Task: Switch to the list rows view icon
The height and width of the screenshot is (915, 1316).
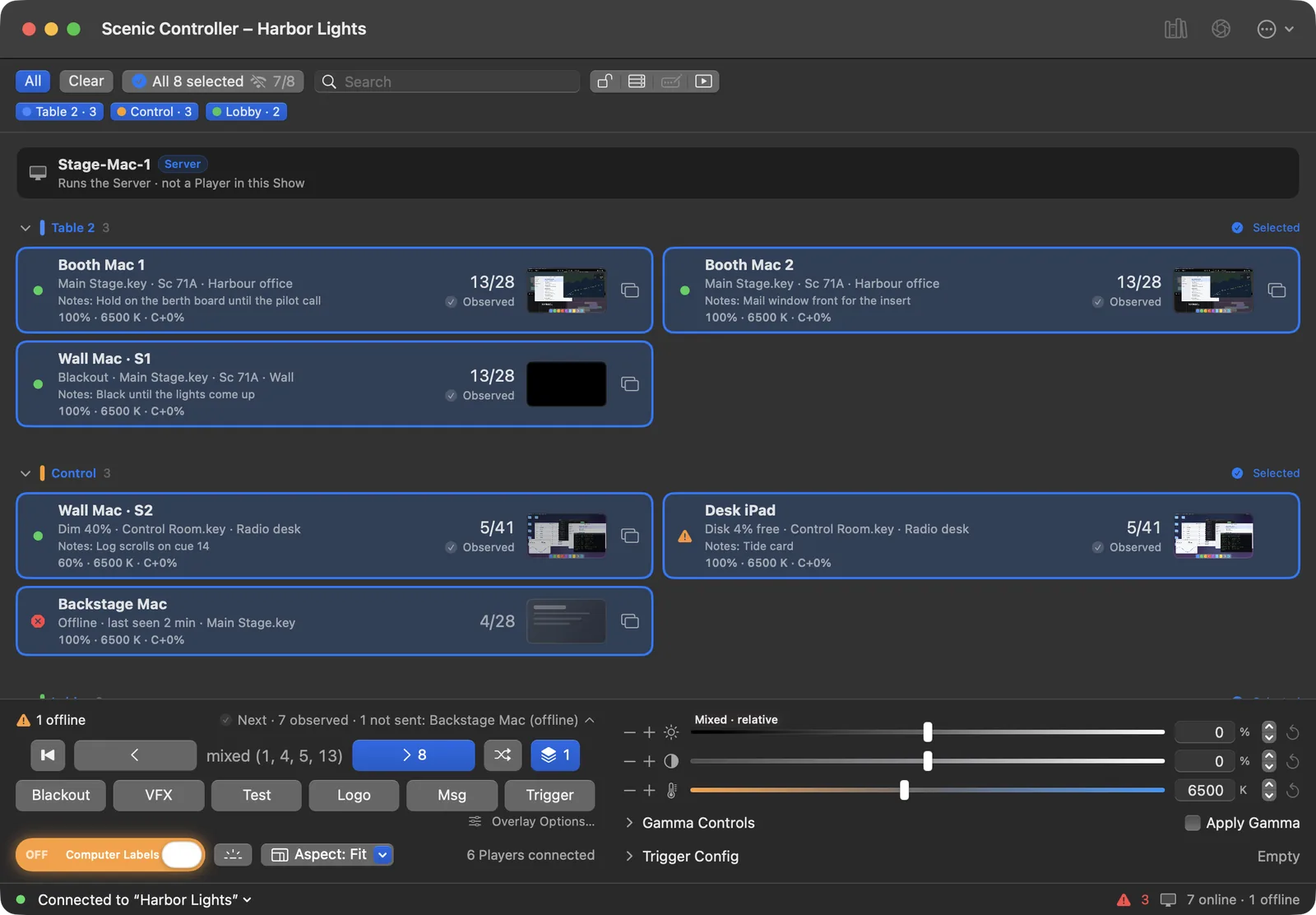Action: [637, 81]
